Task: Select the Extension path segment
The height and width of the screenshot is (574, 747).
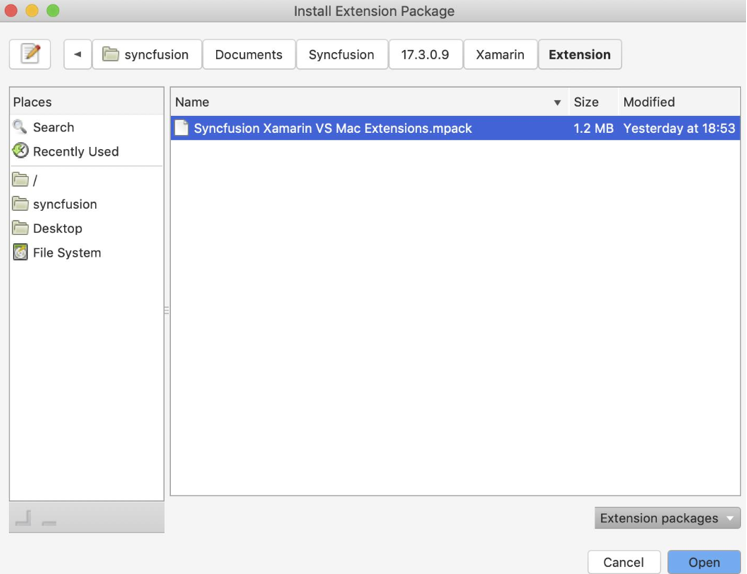Action: coord(580,54)
